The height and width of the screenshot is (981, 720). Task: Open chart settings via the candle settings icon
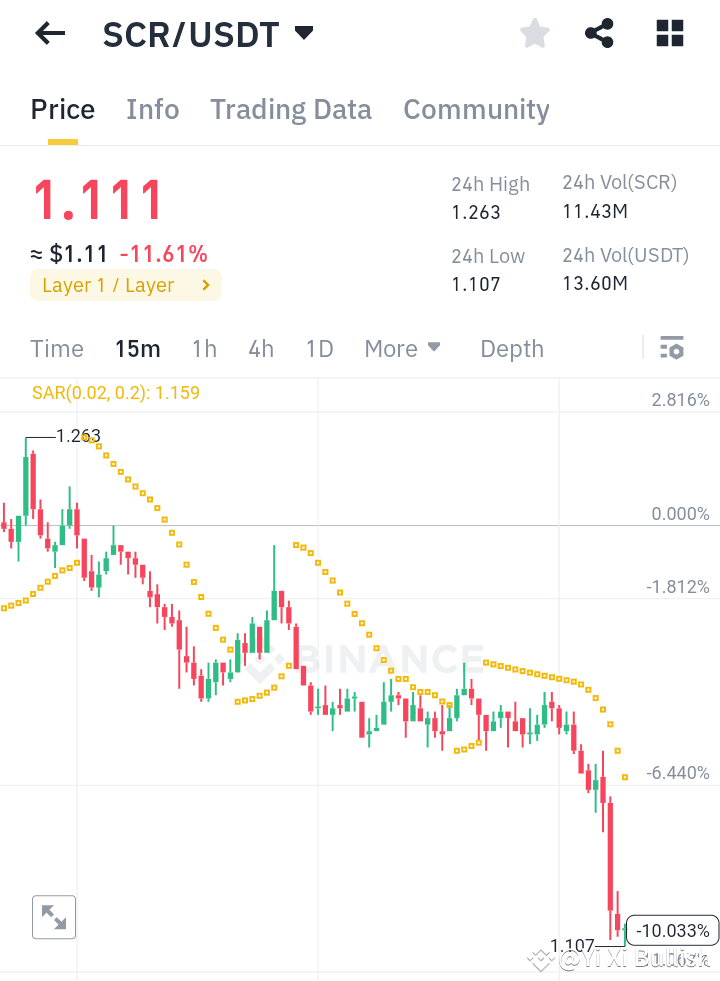click(672, 348)
